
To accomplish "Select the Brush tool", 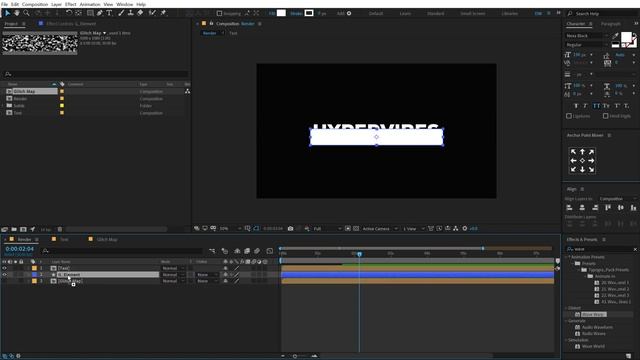I will pyautogui.click(x=121, y=13).
